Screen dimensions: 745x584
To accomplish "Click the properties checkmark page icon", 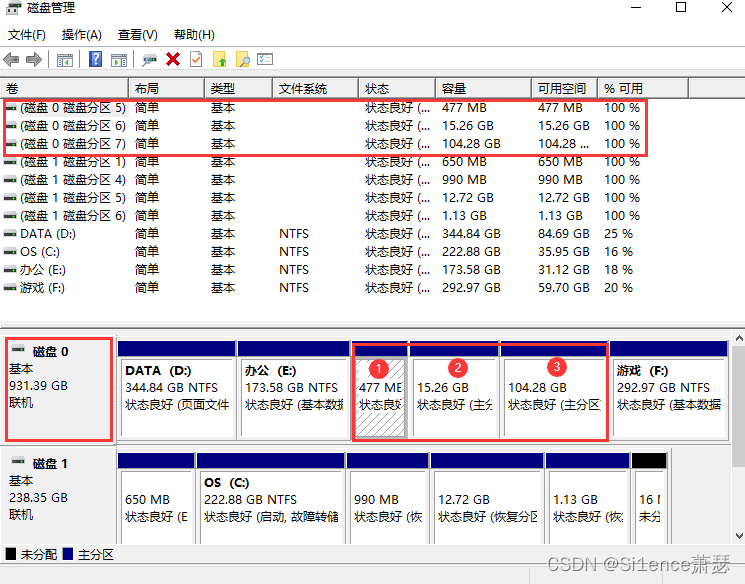I will [x=196, y=59].
